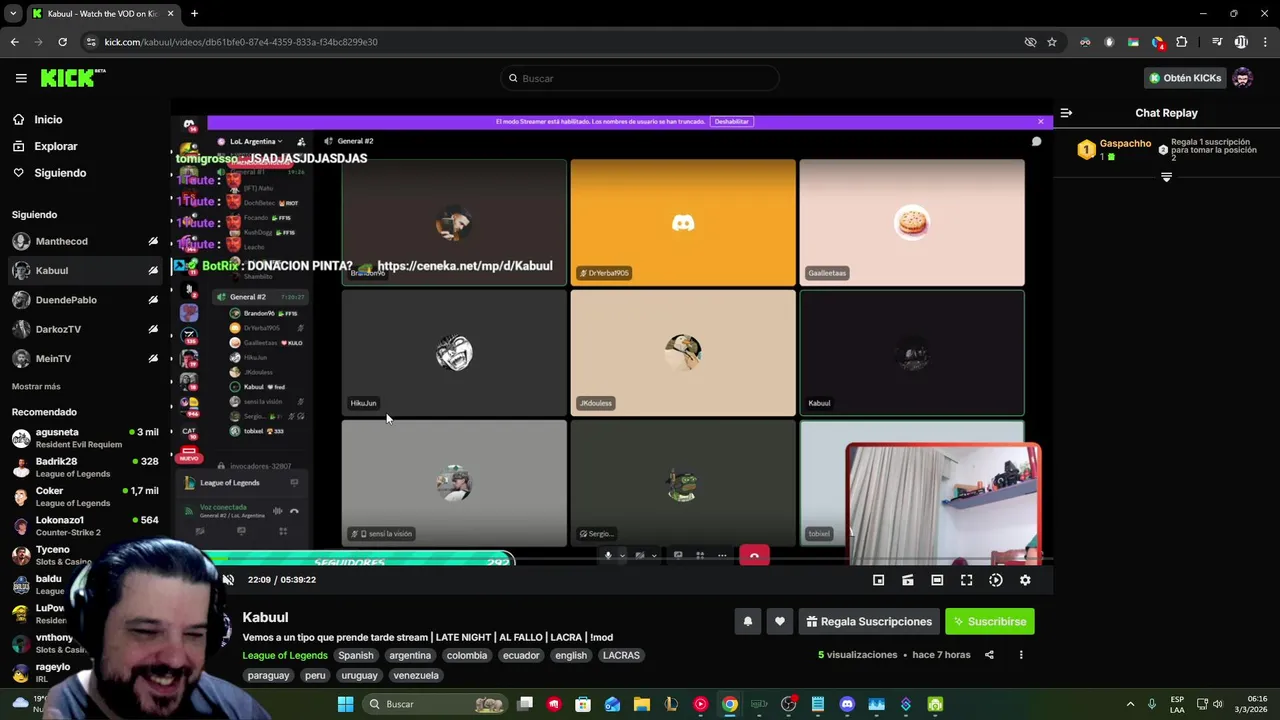Open Siguiendo in the sidebar
This screenshot has width=1280, height=720.
click(60, 173)
